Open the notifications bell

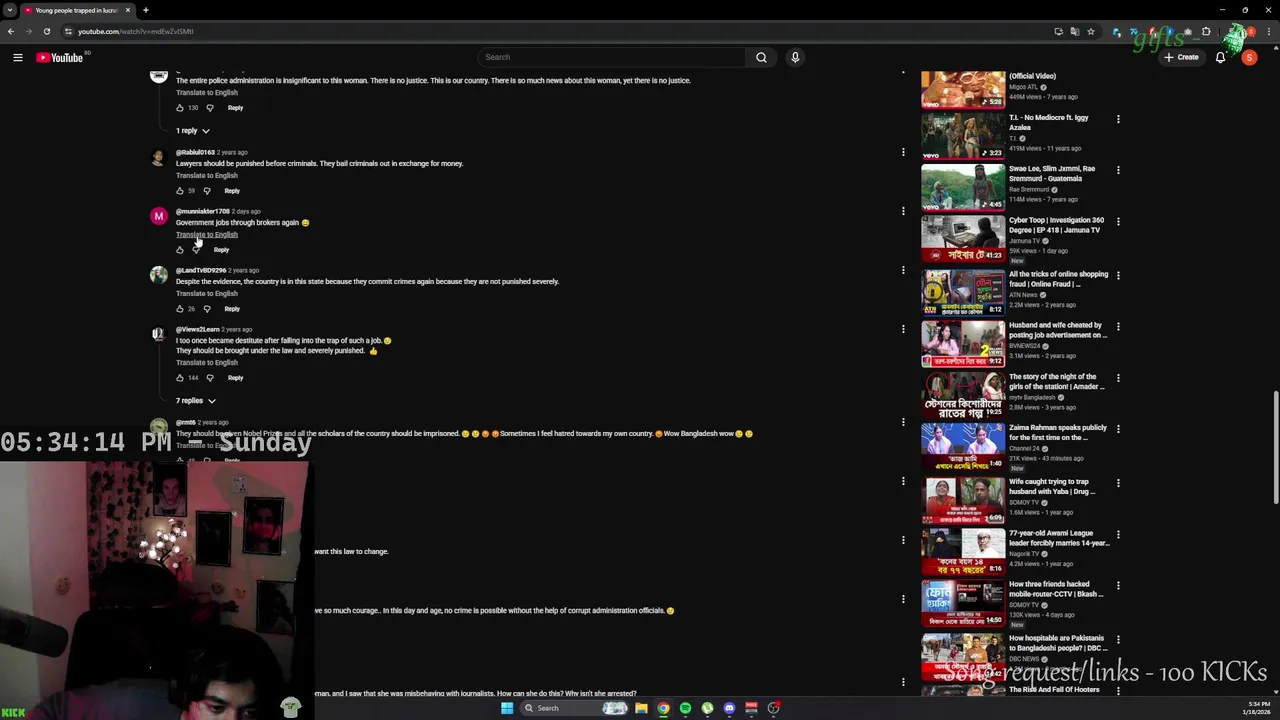(1220, 57)
